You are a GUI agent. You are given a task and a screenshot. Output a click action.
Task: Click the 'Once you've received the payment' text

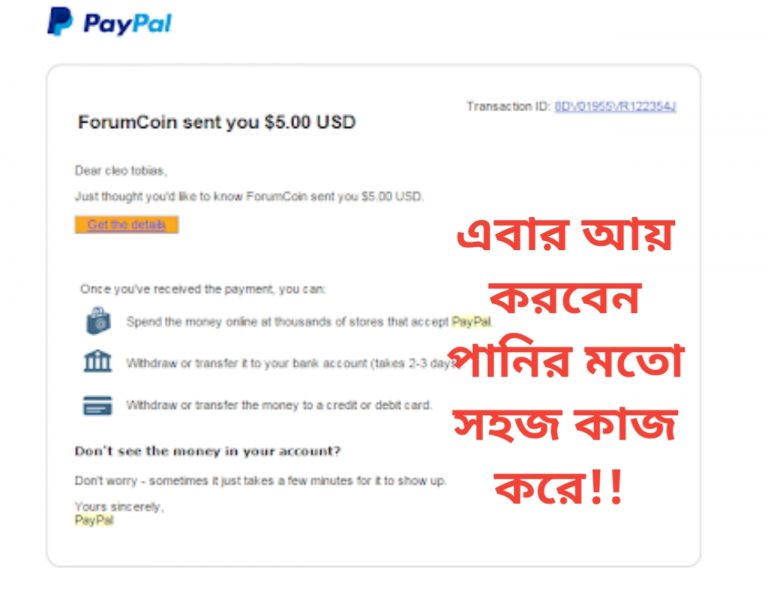[203, 289]
